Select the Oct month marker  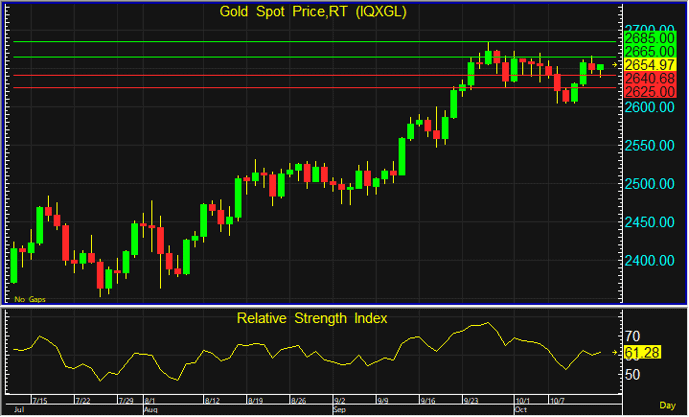(x=520, y=410)
